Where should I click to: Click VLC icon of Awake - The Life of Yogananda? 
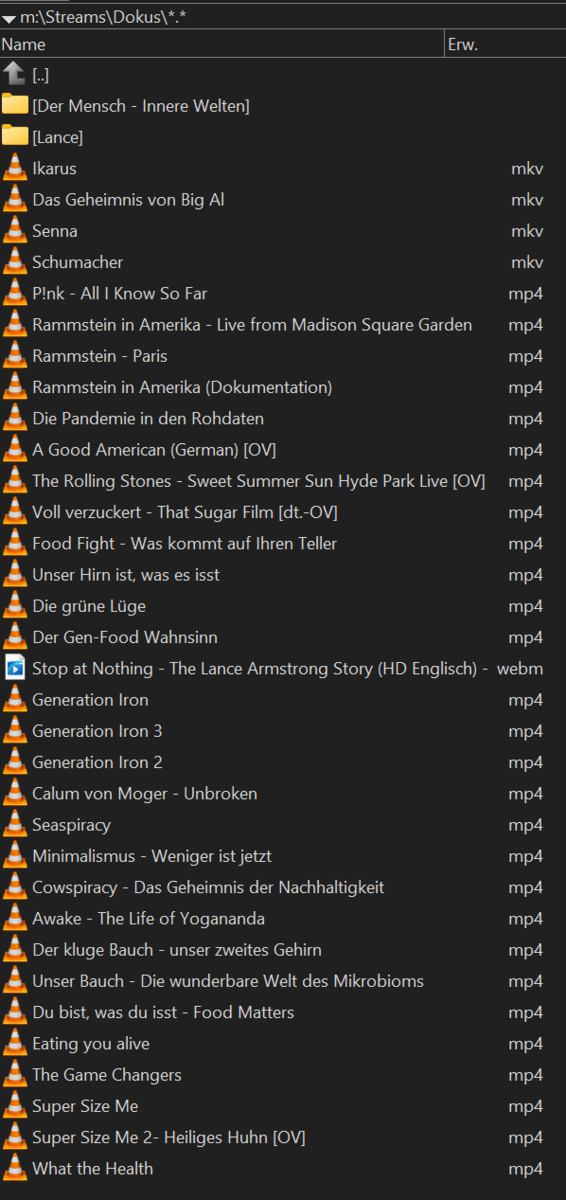15,918
